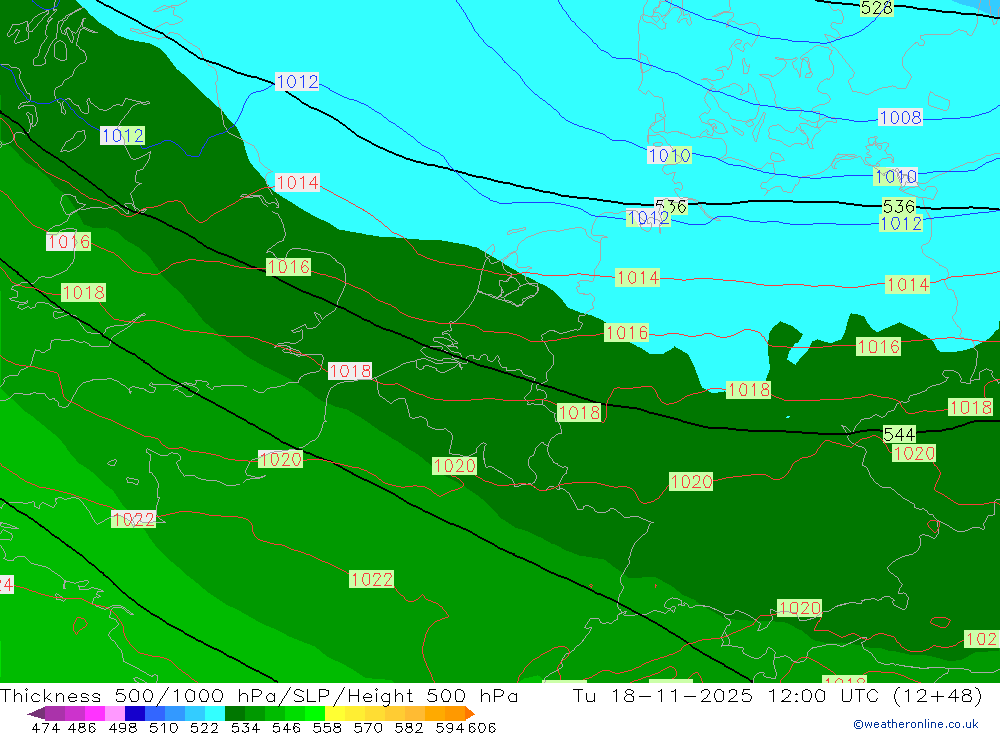Select the 1010 label with green background

(895, 177)
